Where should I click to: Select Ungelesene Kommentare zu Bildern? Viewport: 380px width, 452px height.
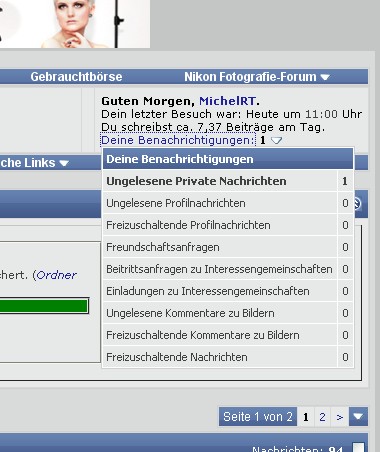[190, 313]
